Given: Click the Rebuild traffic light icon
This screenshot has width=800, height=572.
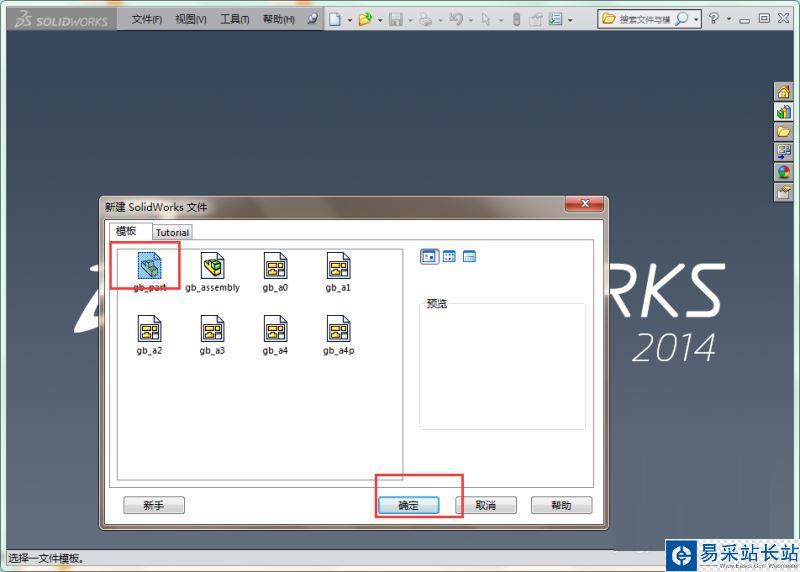Looking at the screenshot, I should click(x=516, y=19).
